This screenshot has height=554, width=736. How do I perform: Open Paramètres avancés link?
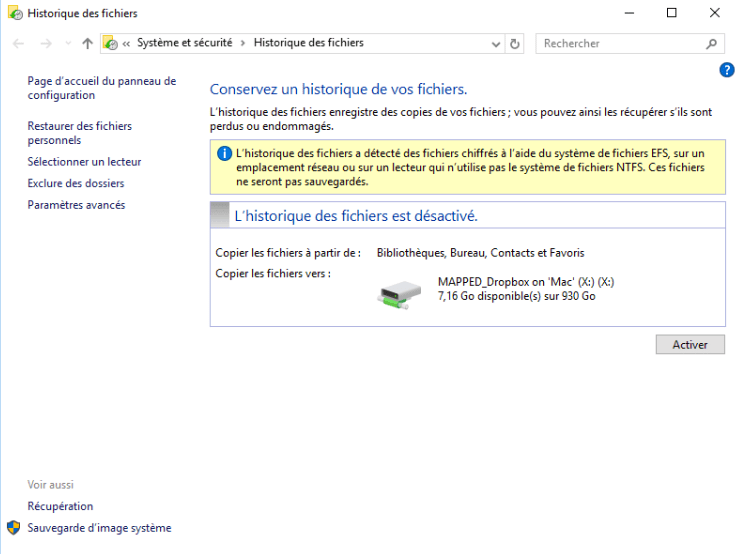(x=76, y=205)
